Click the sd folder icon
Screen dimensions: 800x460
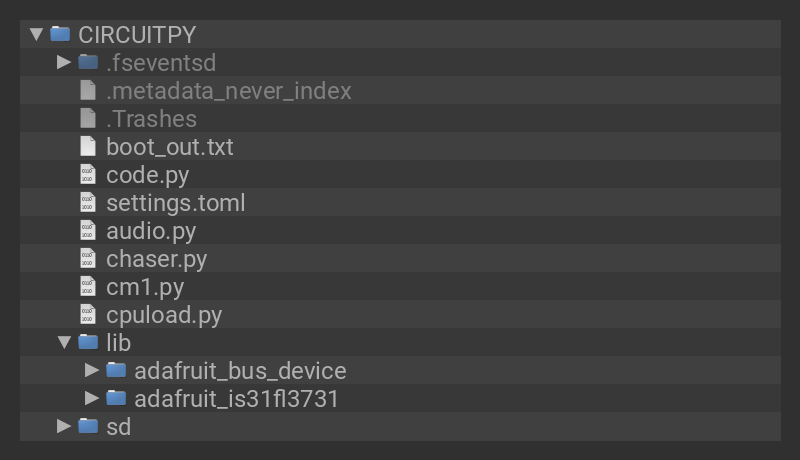(x=88, y=427)
